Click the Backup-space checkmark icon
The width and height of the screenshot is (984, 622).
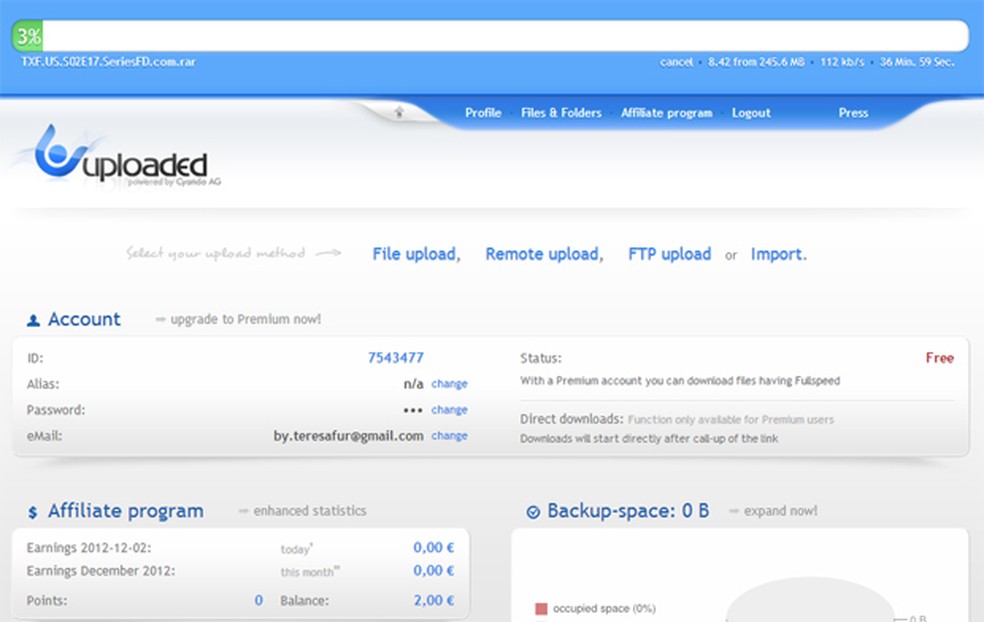[533, 512]
